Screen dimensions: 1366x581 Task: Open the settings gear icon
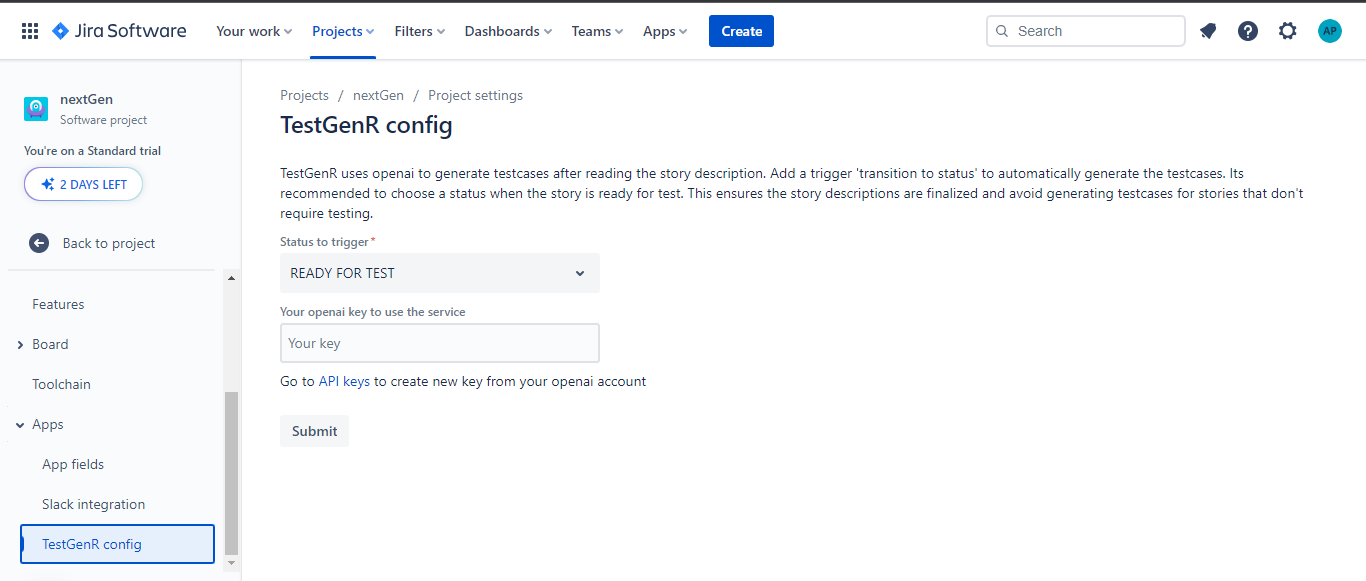coord(1288,31)
